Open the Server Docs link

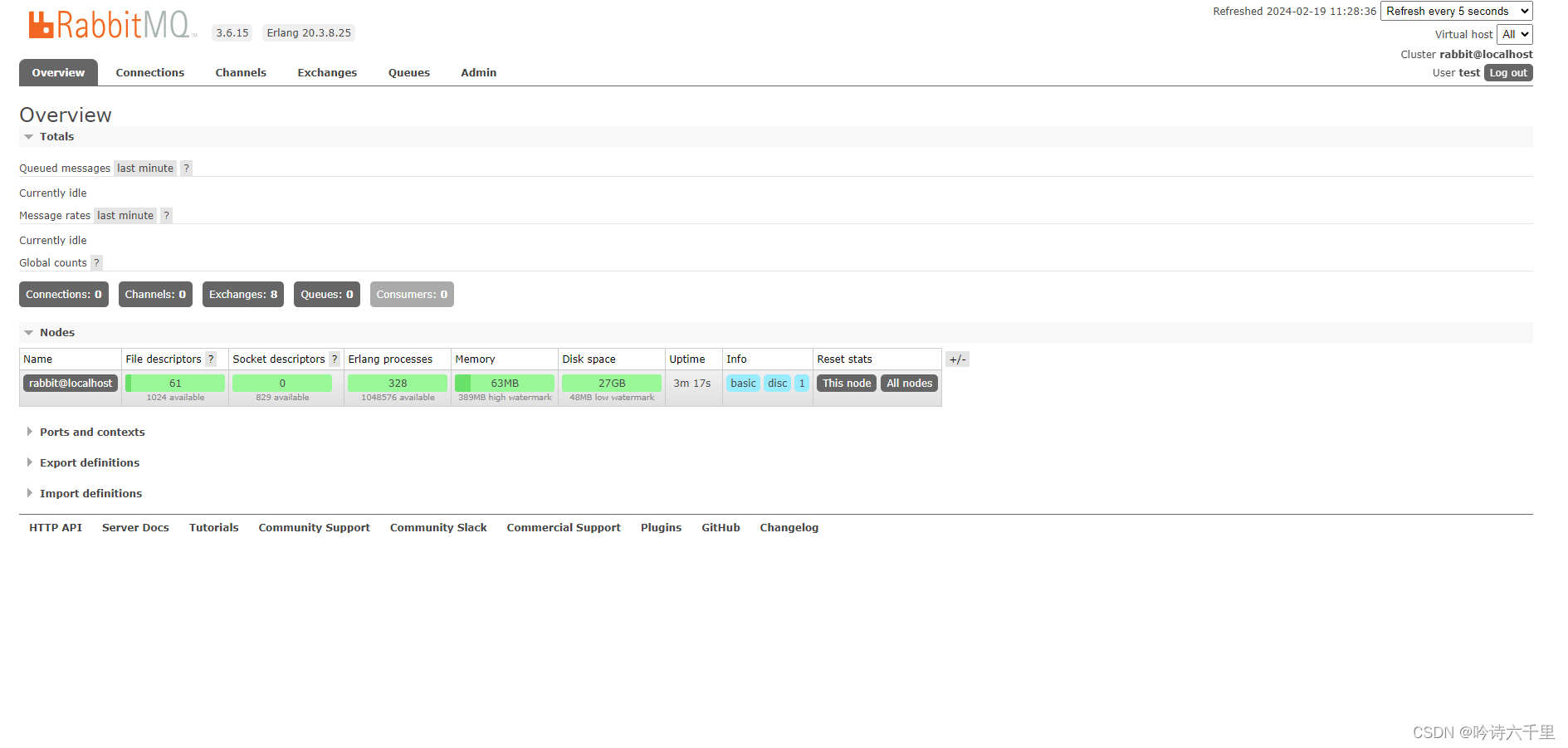(x=135, y=527)
